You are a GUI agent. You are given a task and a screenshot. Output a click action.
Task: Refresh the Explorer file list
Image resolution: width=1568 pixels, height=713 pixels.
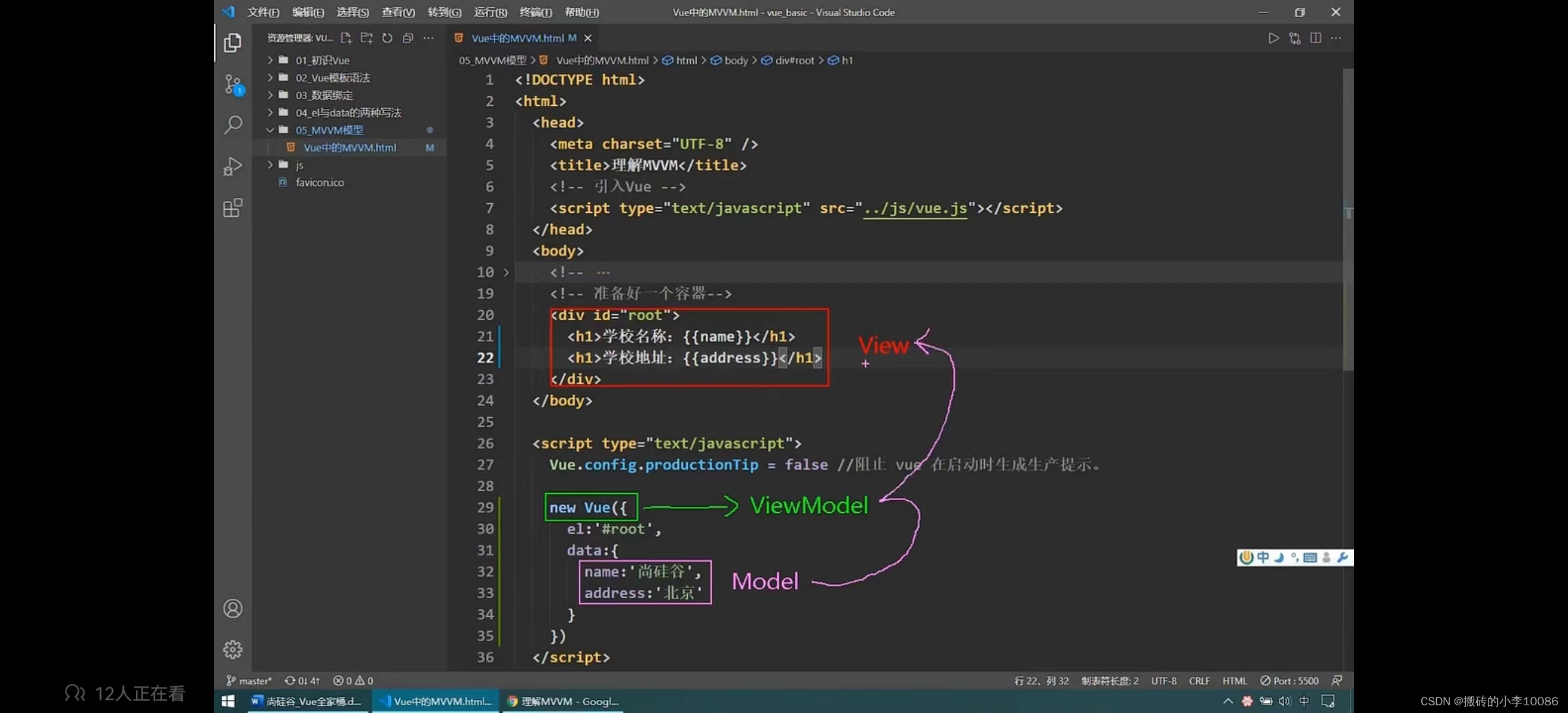[x=387, y=38]
